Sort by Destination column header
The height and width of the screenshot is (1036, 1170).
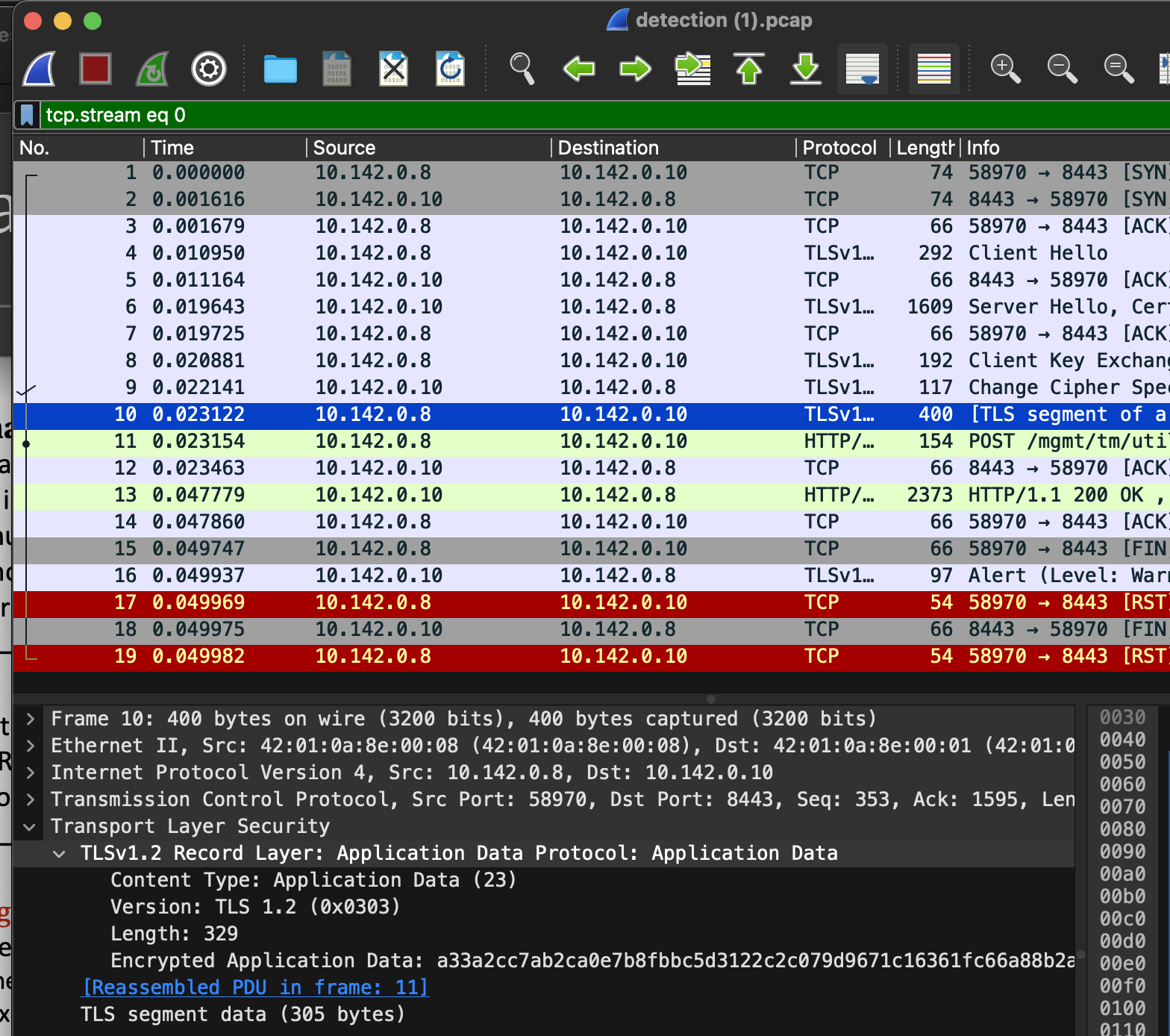click(674, 148)
